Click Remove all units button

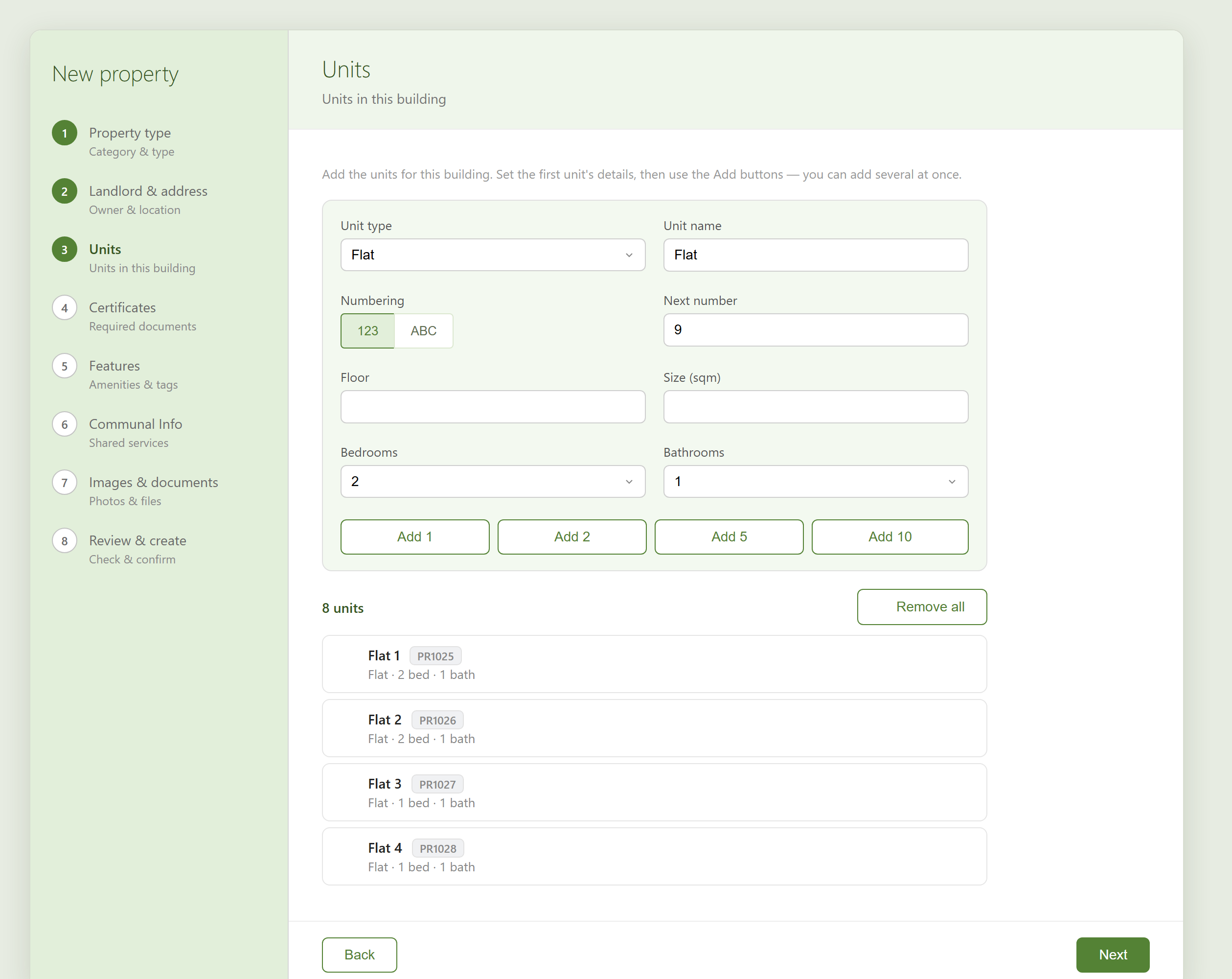[922, 606]
